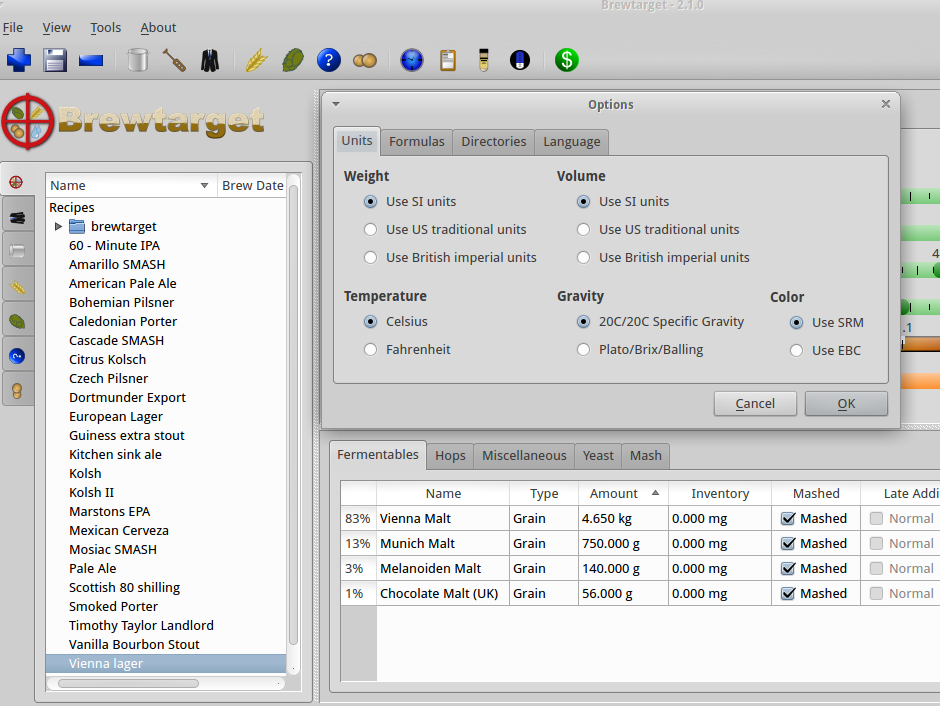Open the File menu
The height and width of the screenshot is (706, 940).
click(13, 28)
